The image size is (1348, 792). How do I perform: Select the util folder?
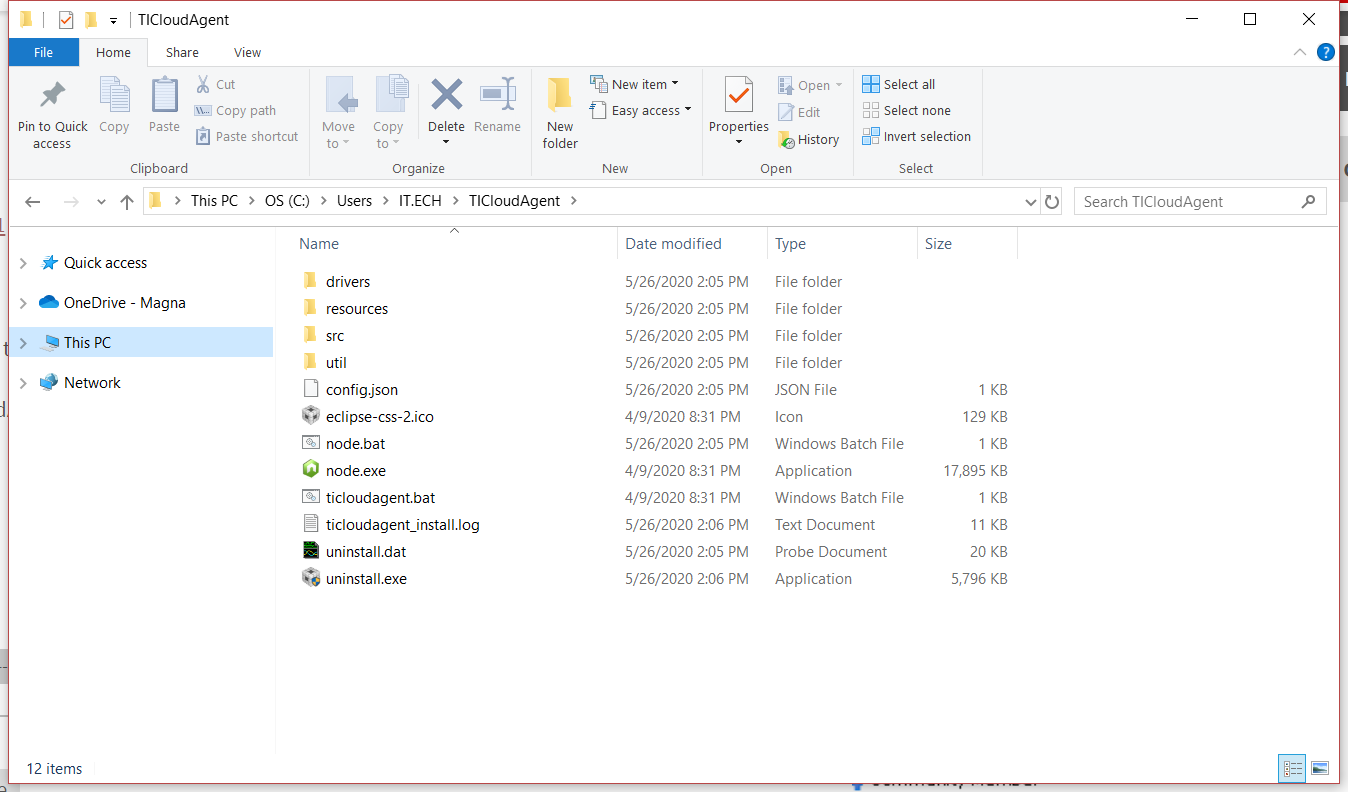point(336,363)
